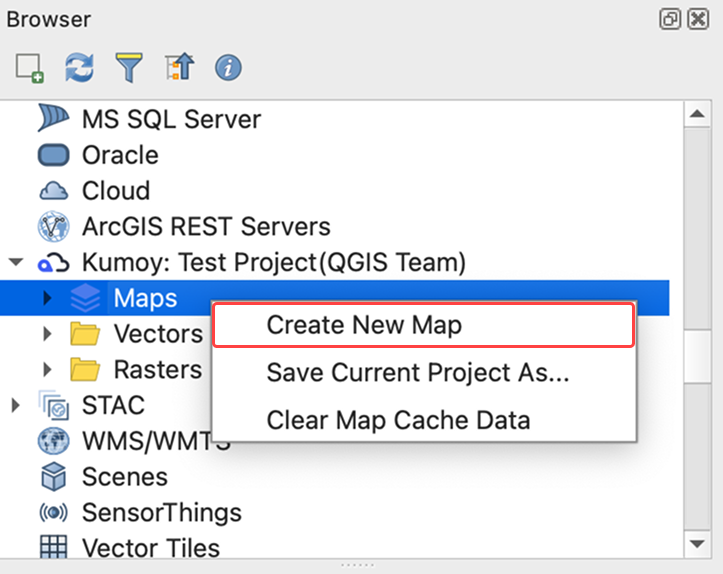Click the MS SQL Server icon

point(53,118)
